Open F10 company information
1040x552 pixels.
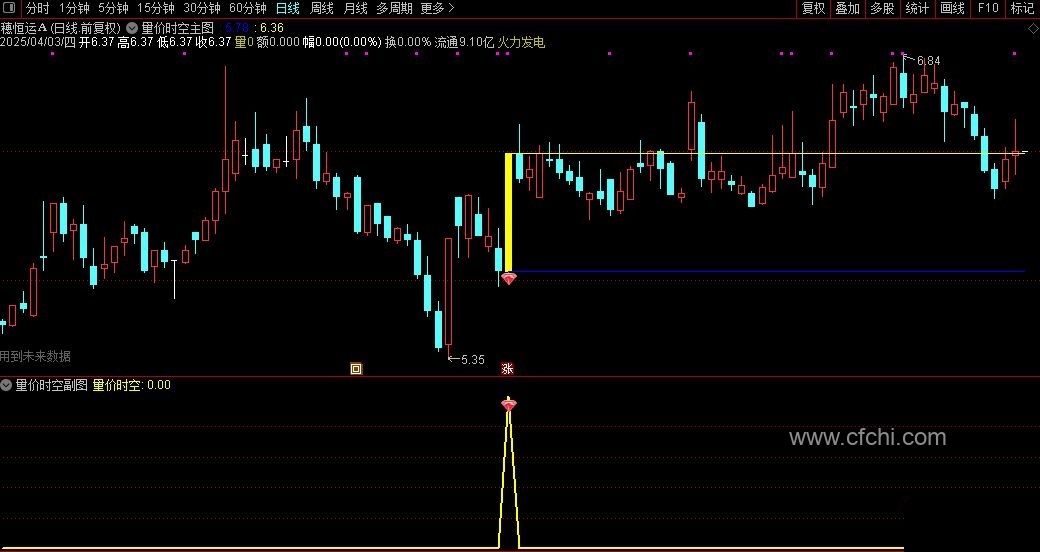point(988,8)
